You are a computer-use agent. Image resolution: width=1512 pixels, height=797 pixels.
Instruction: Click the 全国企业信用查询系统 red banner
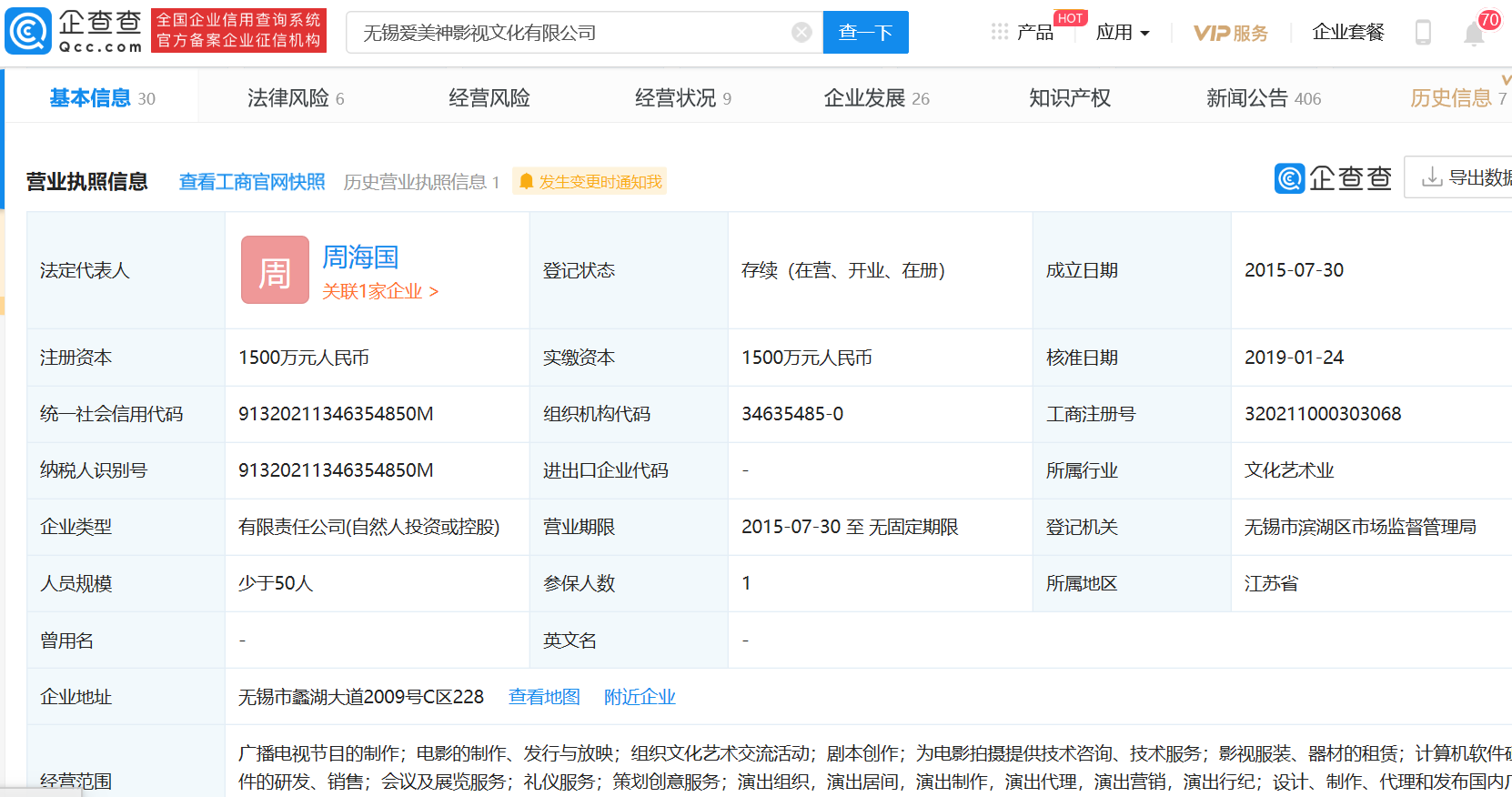click(238, 31)
